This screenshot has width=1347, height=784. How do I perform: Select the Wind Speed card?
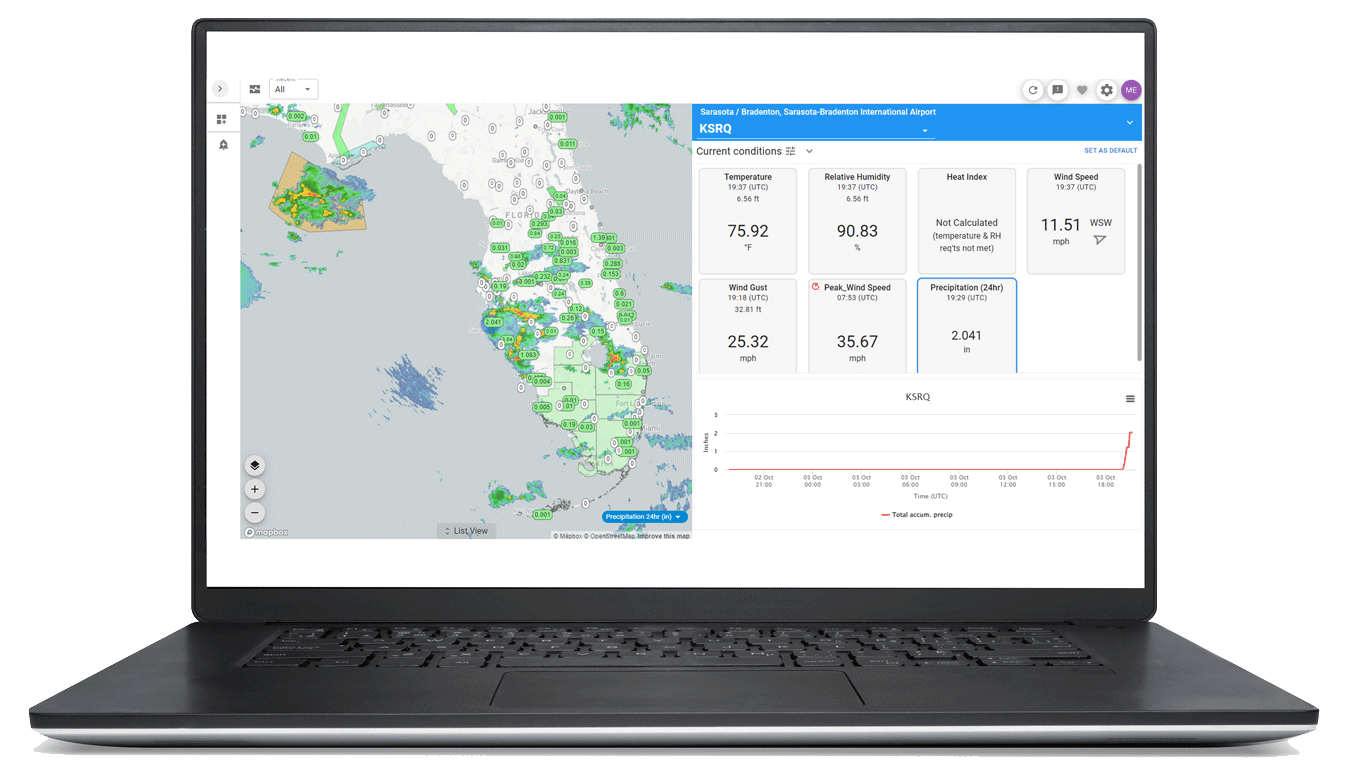click(x=1076, y=221)
